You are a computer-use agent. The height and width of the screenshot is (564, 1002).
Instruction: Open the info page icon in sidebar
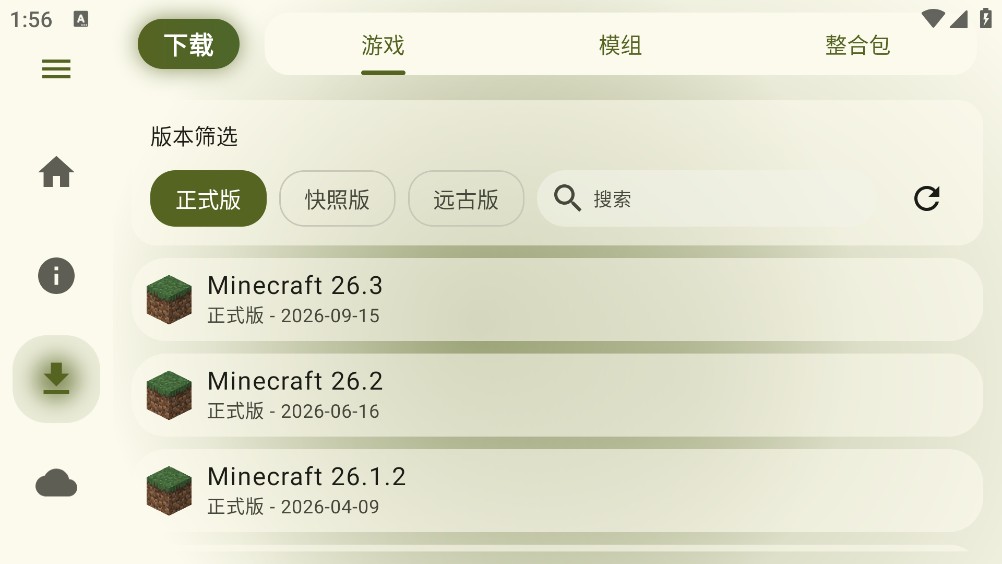pyautogui.click(x=56, y=276)
